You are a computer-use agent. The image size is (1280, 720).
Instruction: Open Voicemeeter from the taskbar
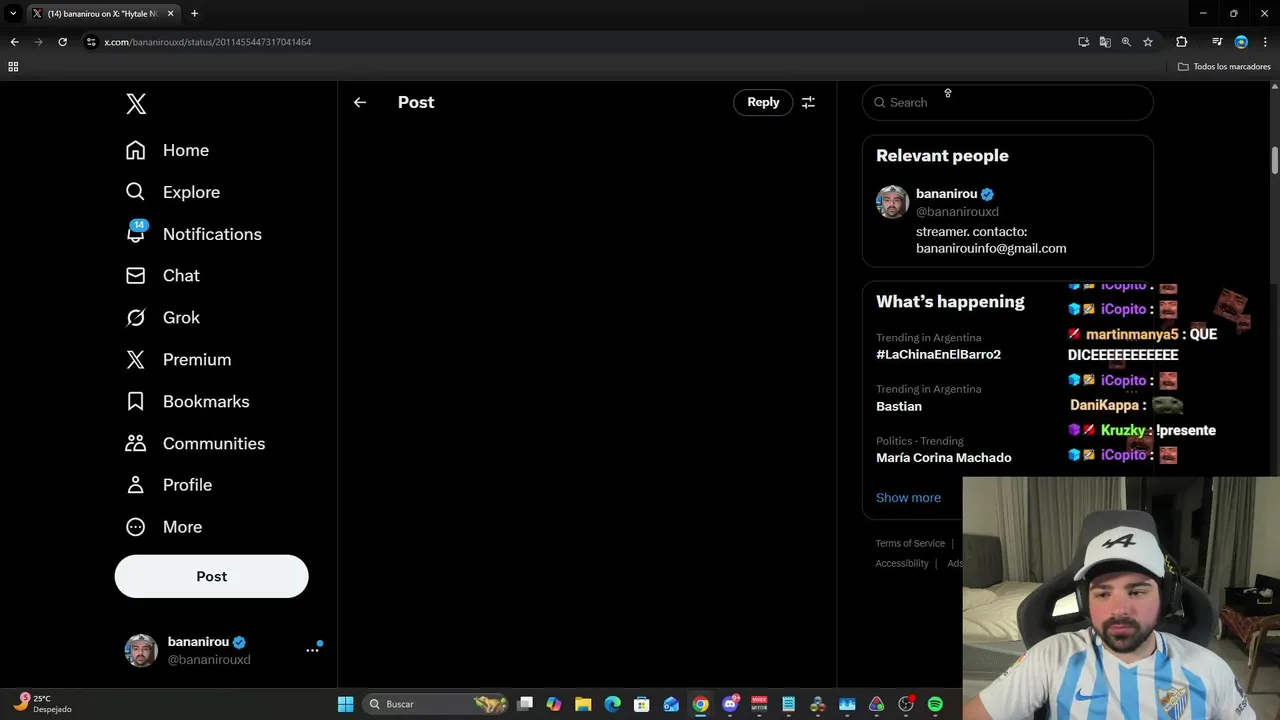click(759, 704)
